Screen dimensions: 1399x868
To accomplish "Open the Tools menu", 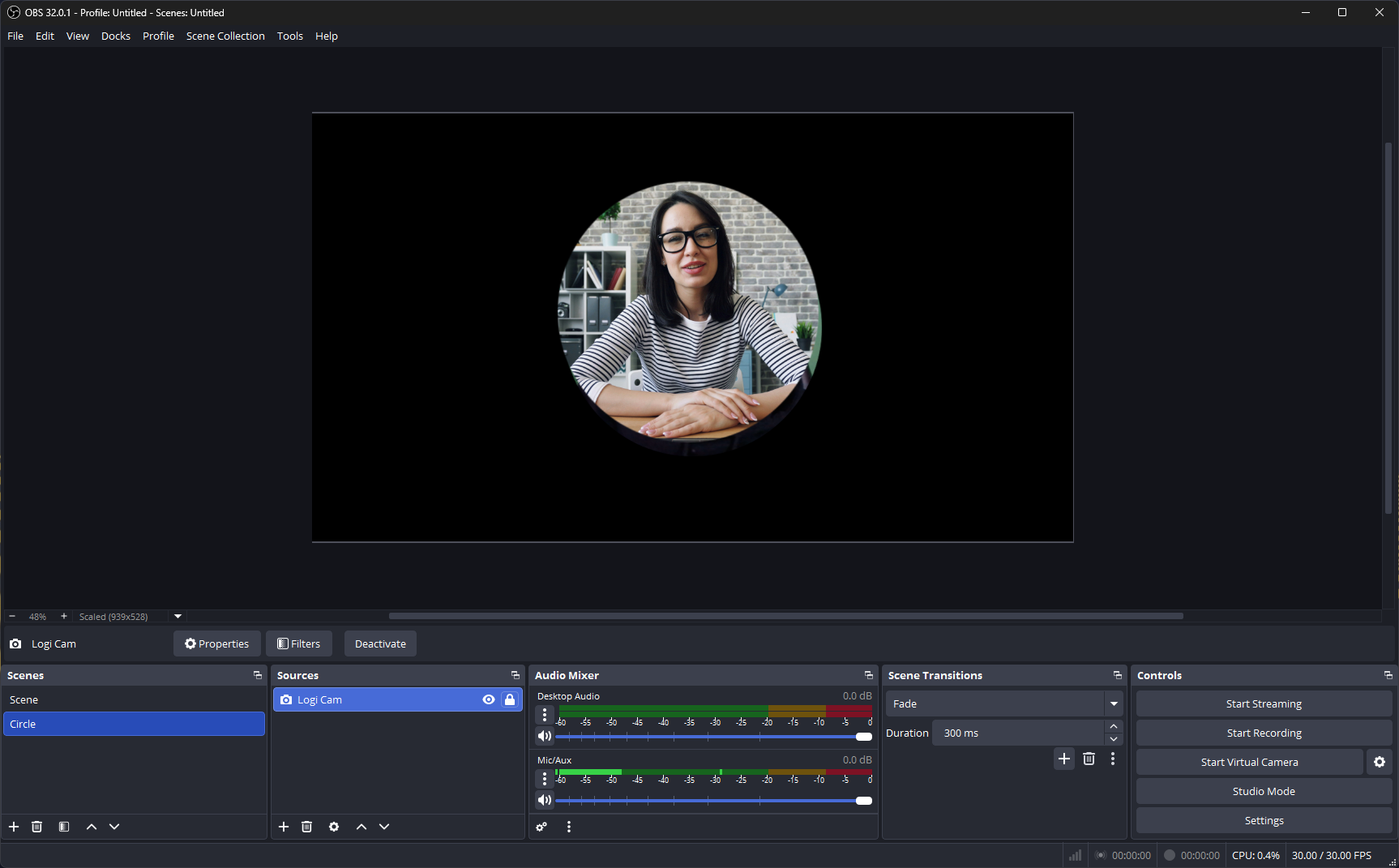I will [x=289, y=36].
